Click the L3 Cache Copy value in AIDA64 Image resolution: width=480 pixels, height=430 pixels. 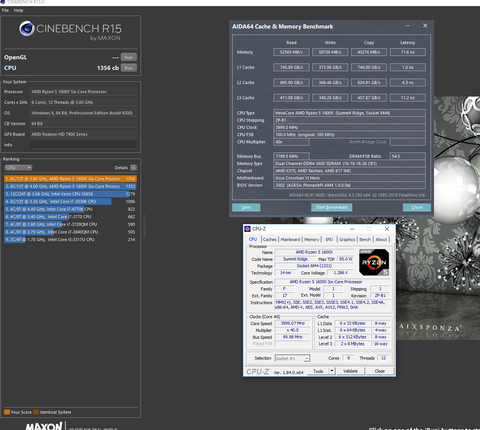coord(369,98)
